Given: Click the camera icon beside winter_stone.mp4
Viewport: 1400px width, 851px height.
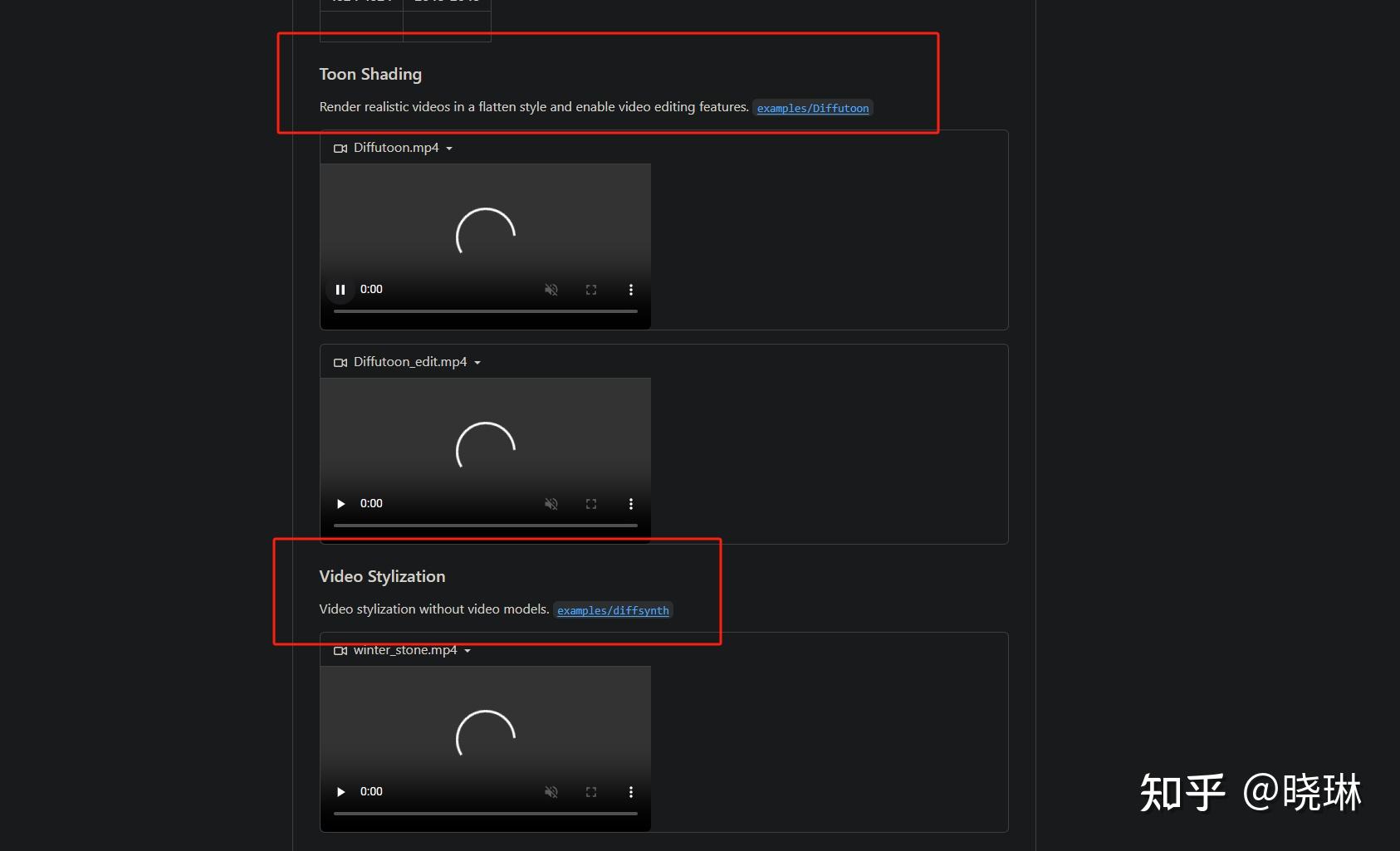Looking at the screenshot, I should (x=340, y=651).
